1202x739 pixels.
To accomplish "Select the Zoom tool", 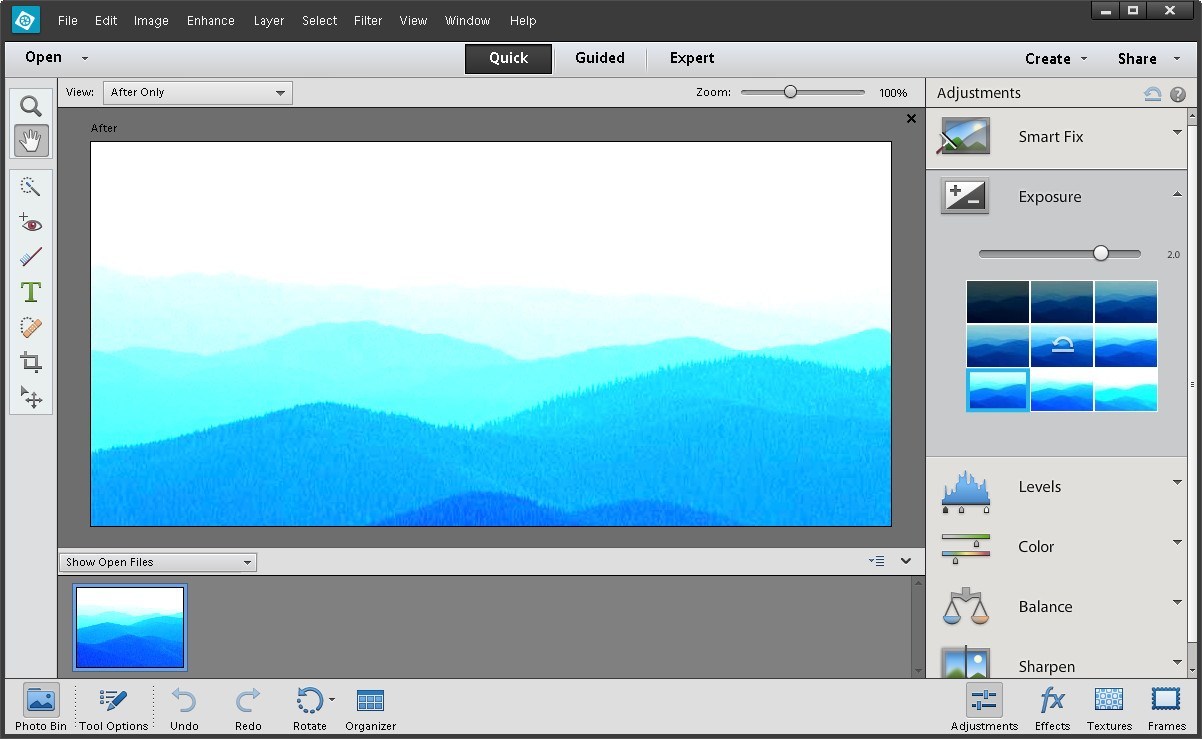I will click(30, 105).
